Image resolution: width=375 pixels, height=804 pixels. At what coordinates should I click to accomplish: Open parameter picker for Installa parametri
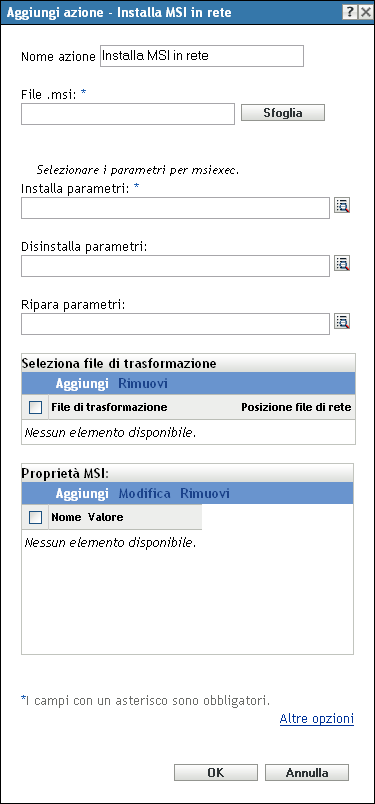[x=342, y=206]
